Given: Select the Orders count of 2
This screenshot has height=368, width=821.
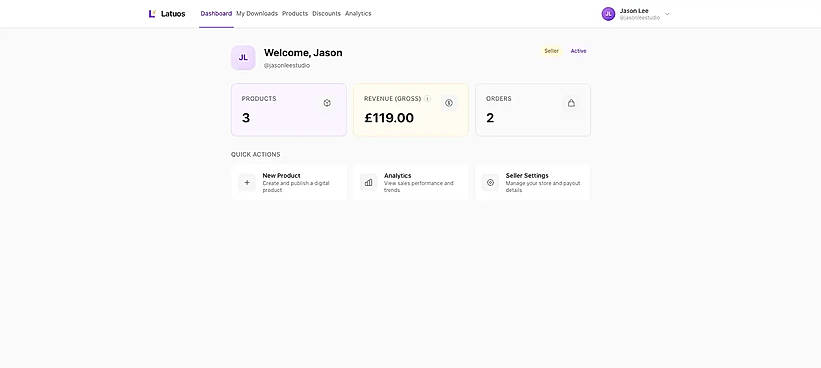Looking at the screenshot, I should pos(490,118).
